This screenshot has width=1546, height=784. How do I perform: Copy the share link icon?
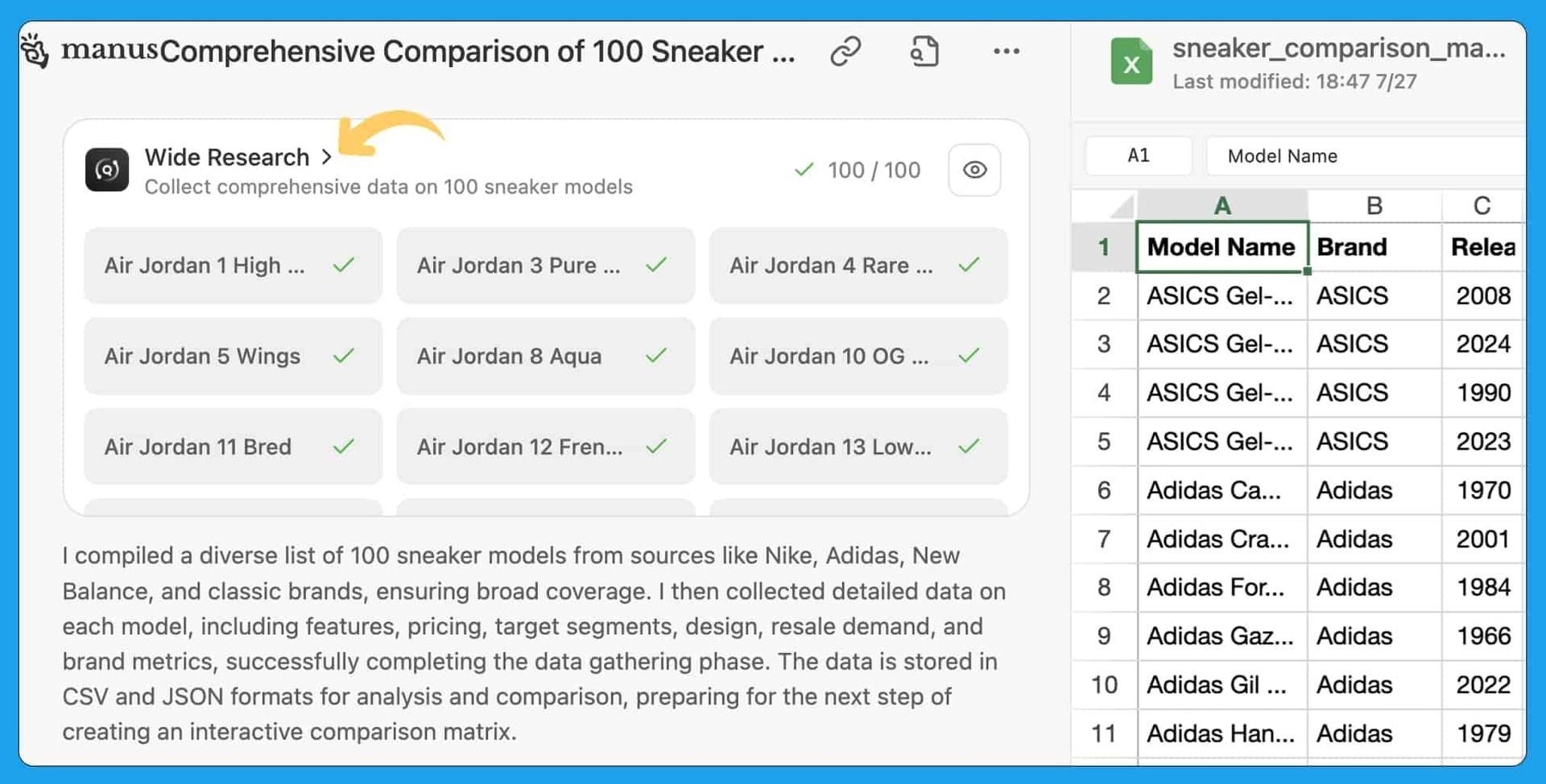click(845, 51)
